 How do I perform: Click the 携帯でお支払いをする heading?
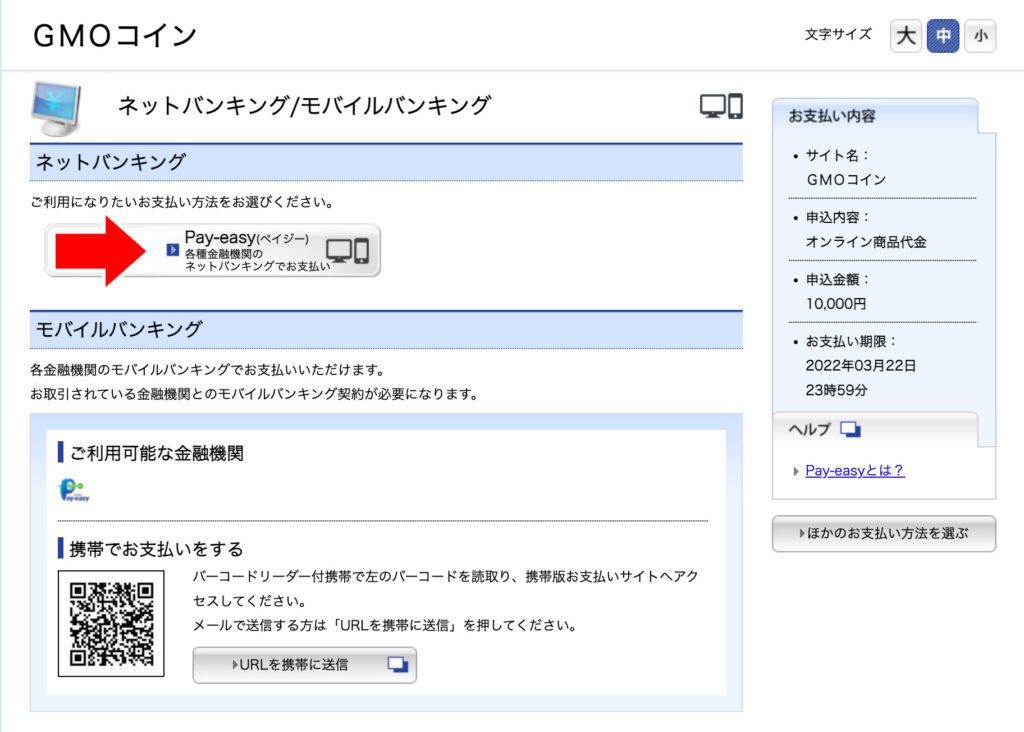(156, 549)
